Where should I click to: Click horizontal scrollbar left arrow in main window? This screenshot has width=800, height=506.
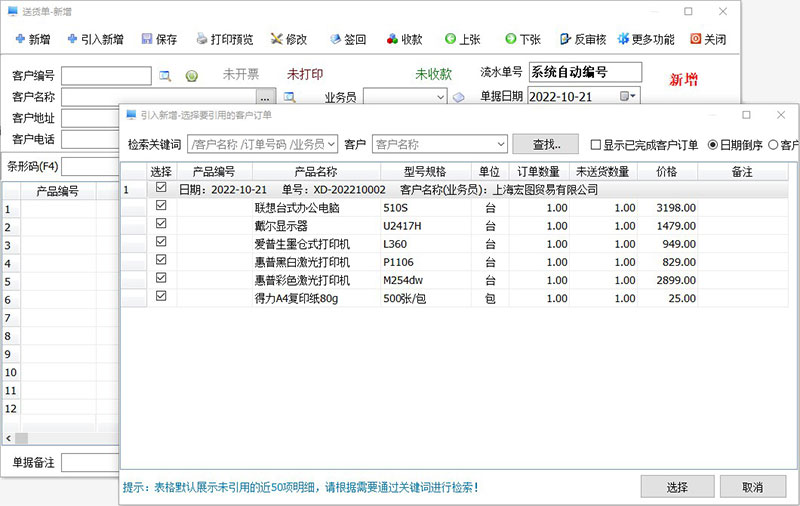coord(8,438)
